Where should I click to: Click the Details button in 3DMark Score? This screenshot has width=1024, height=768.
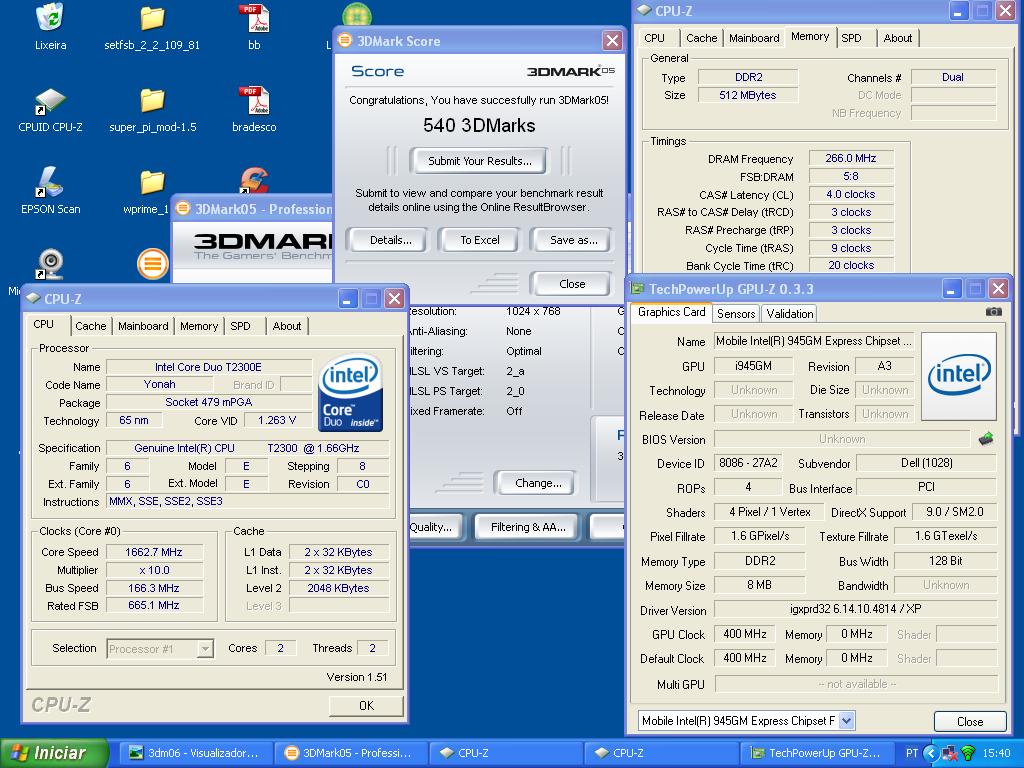[390, 240]
